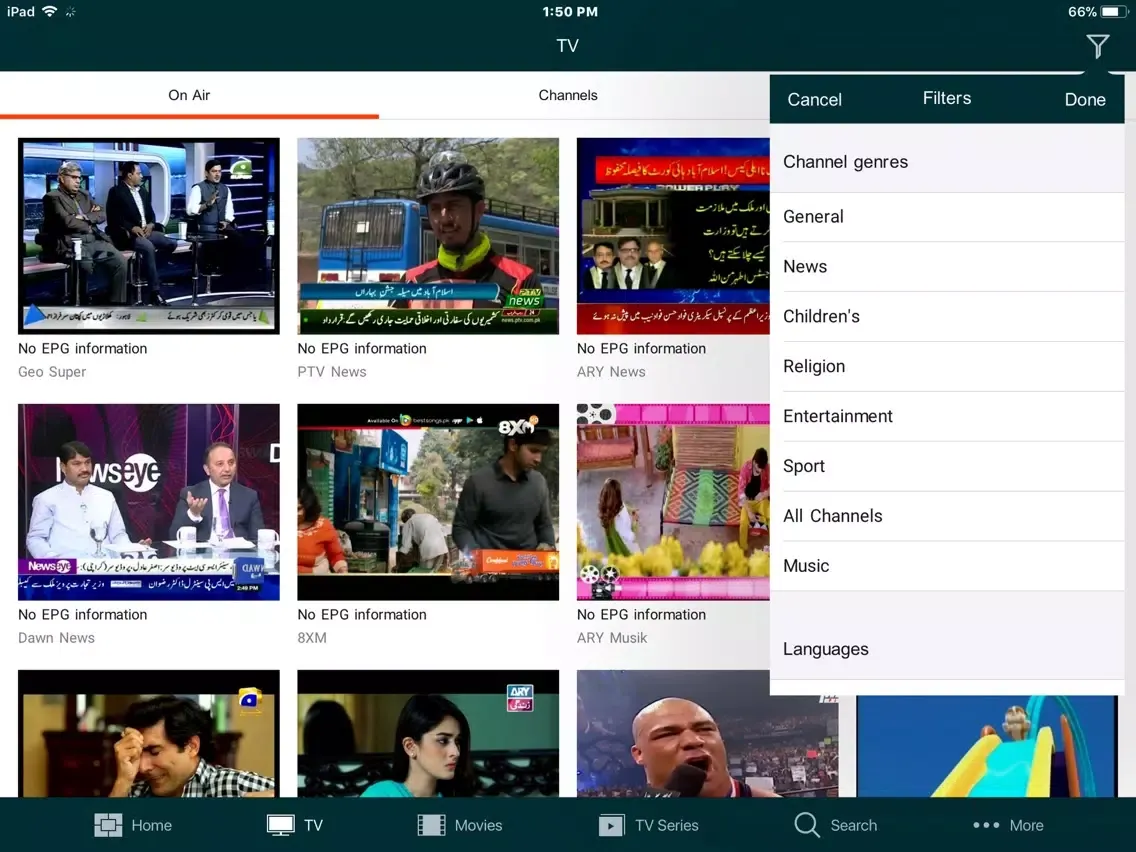Image resolution: width=1136 pixels, height=852 pixels.
Task: Tap Movies label in bottom navigation
Action: 478,825
